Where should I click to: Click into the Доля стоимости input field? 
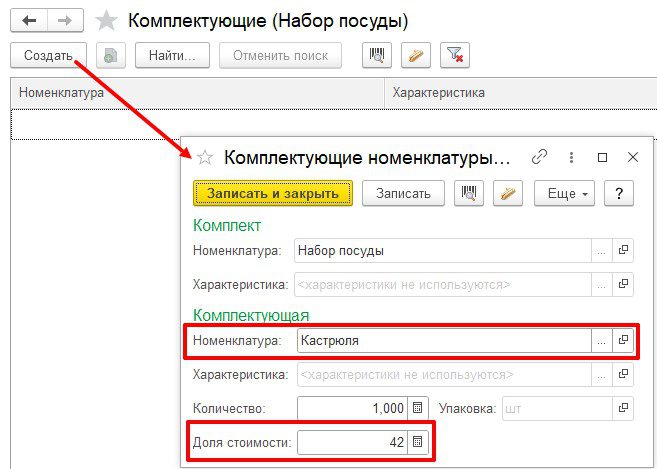[353, 441]
